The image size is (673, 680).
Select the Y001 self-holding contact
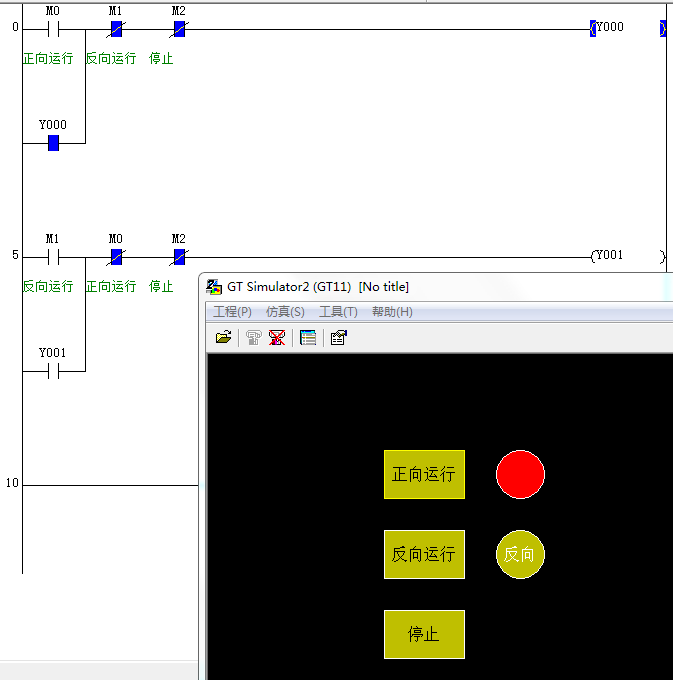coord(53,371)
